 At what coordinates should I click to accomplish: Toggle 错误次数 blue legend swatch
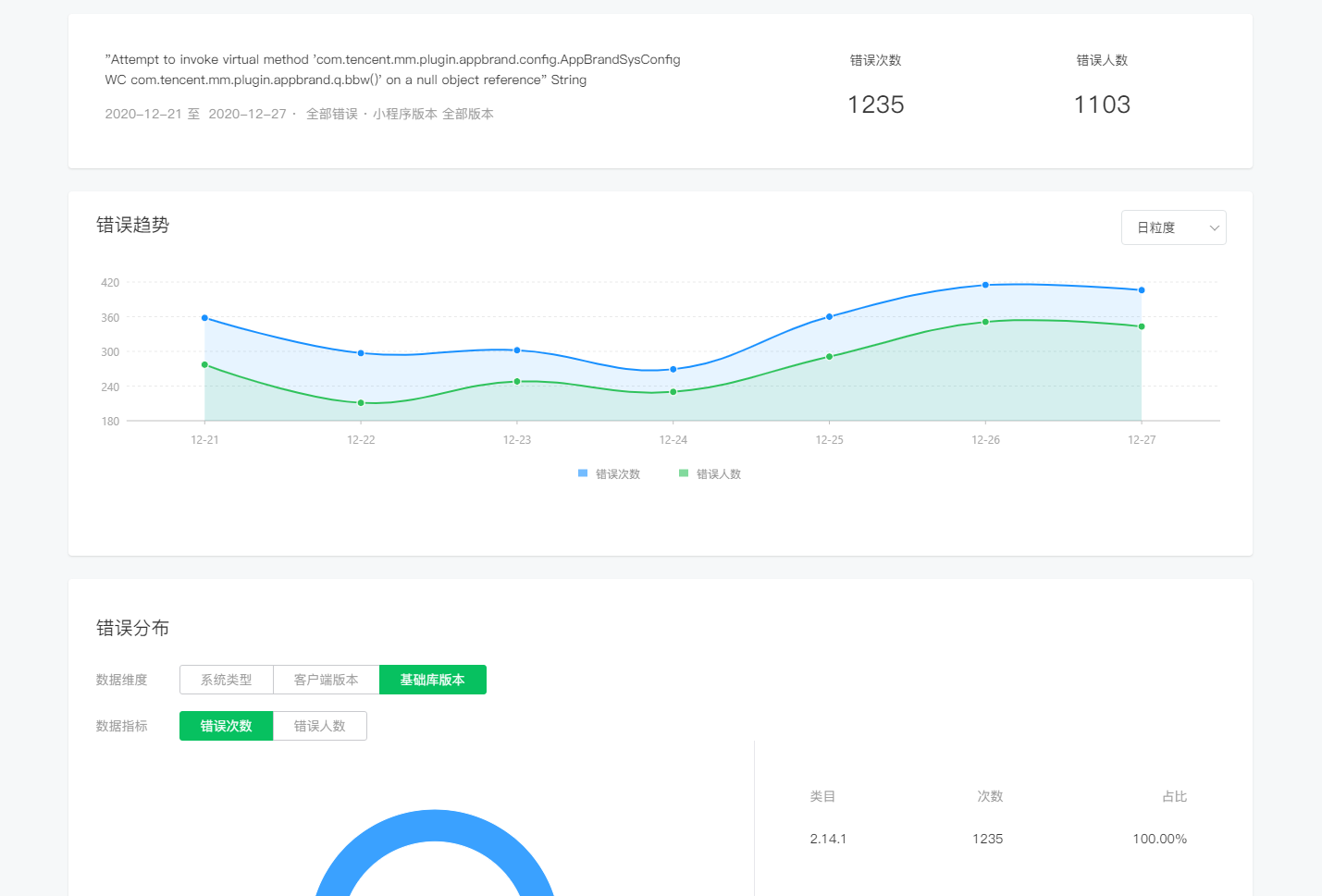pyautogui.click(x=583, y=473)
